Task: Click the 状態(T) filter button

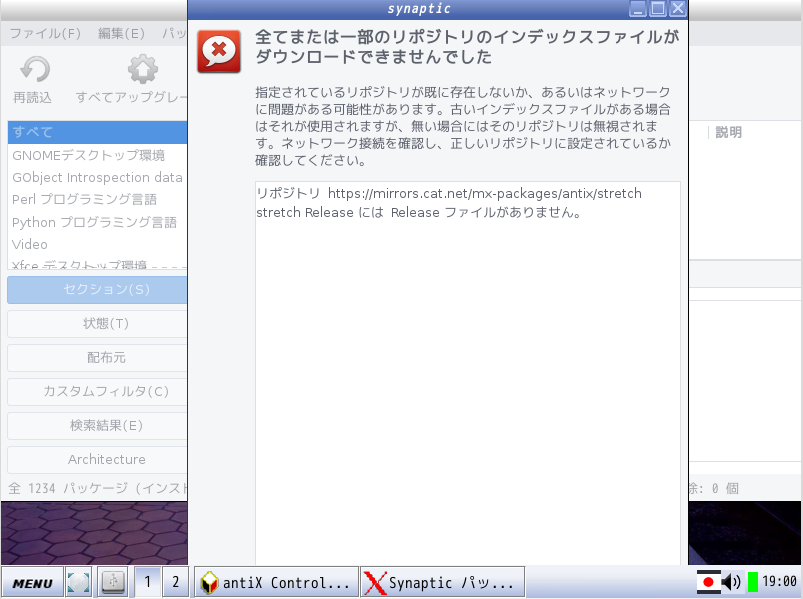Action: coord(97,324)
